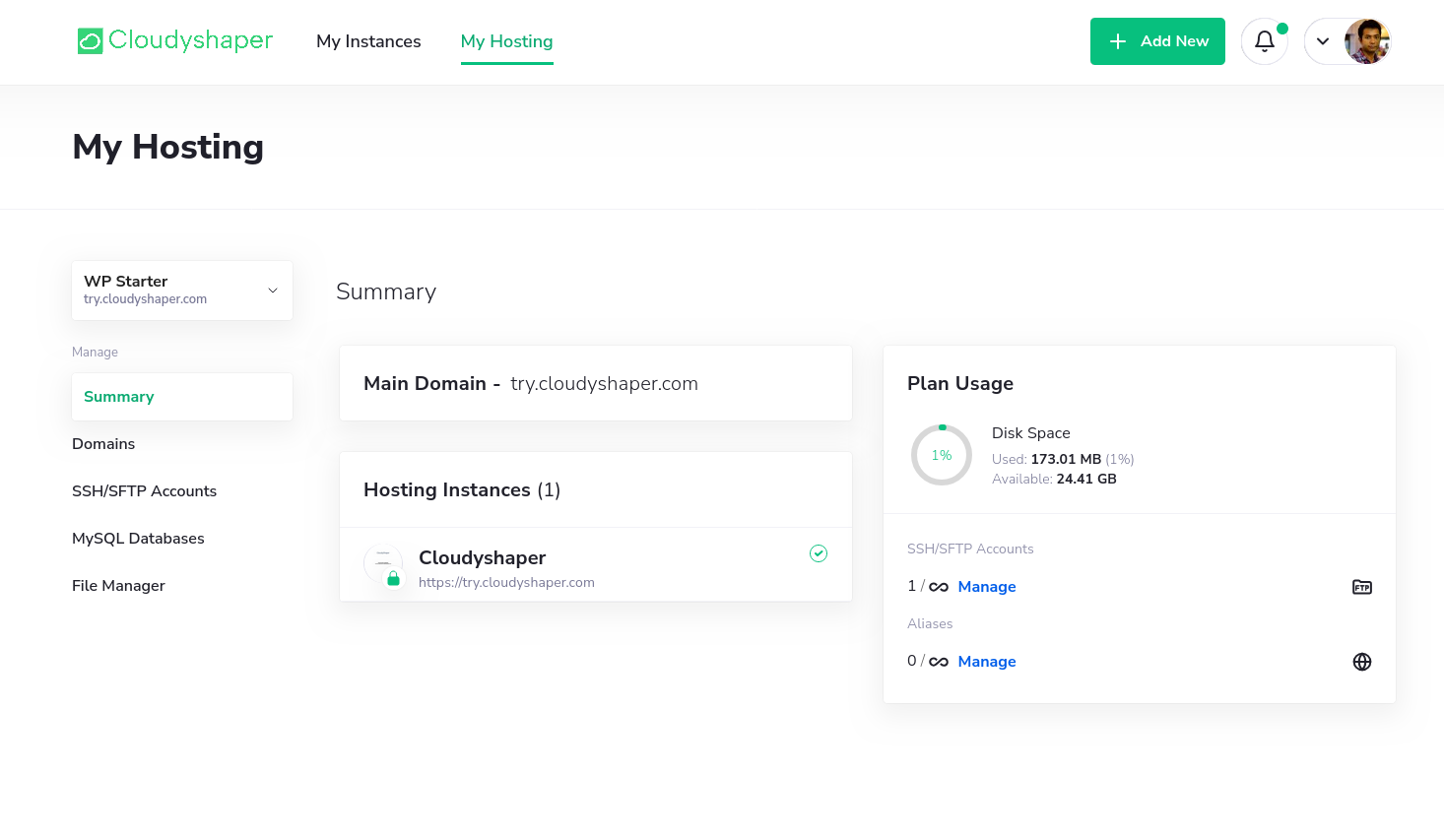This screenshot has width=1444, height=840.
Task: Click the green checkmark status icon
Action: click(x=818, y=553)
